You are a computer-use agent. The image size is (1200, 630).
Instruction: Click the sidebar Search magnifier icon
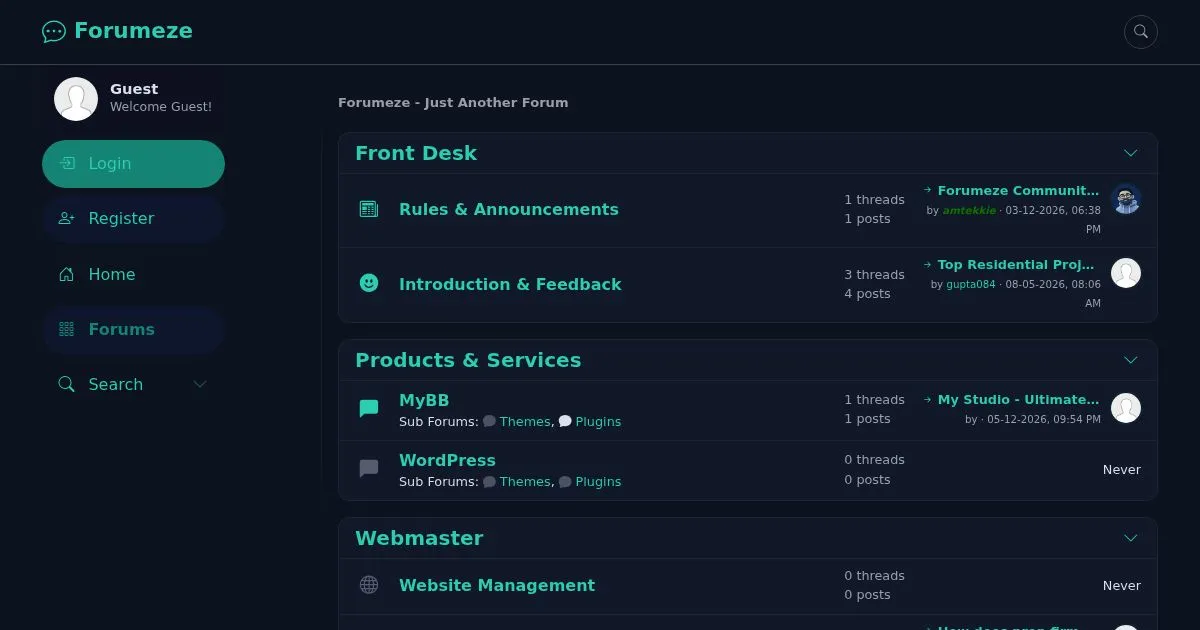[67, 384]
